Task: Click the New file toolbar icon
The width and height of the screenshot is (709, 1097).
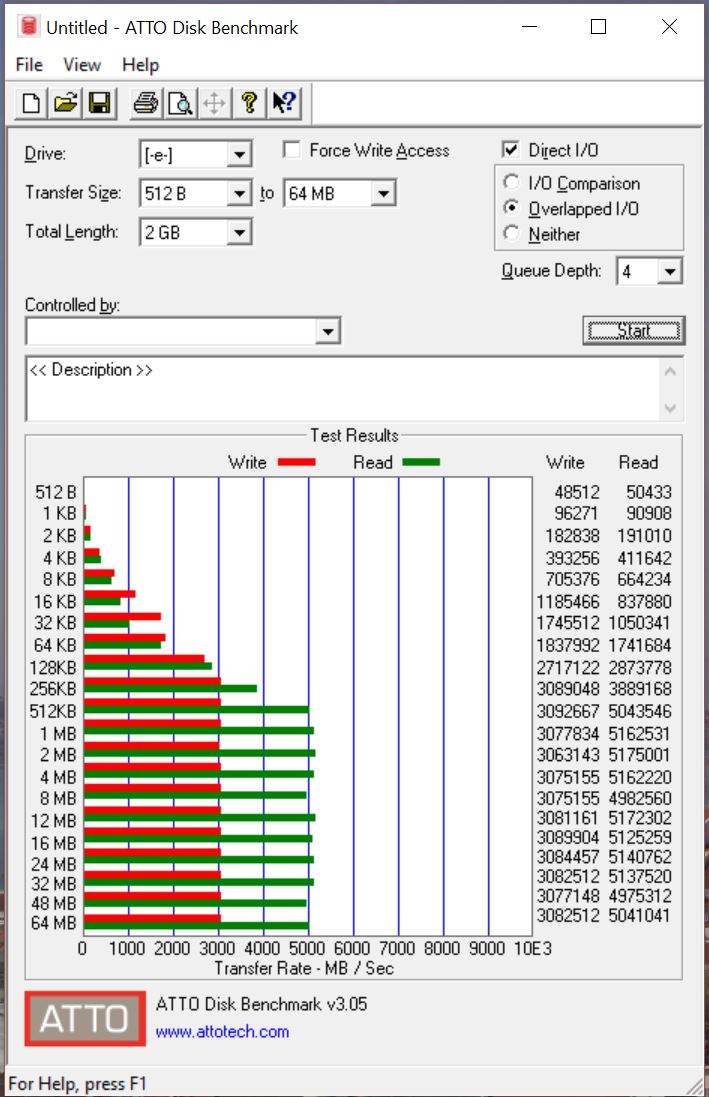Action: pyautogui.click(x=32, y=103)
